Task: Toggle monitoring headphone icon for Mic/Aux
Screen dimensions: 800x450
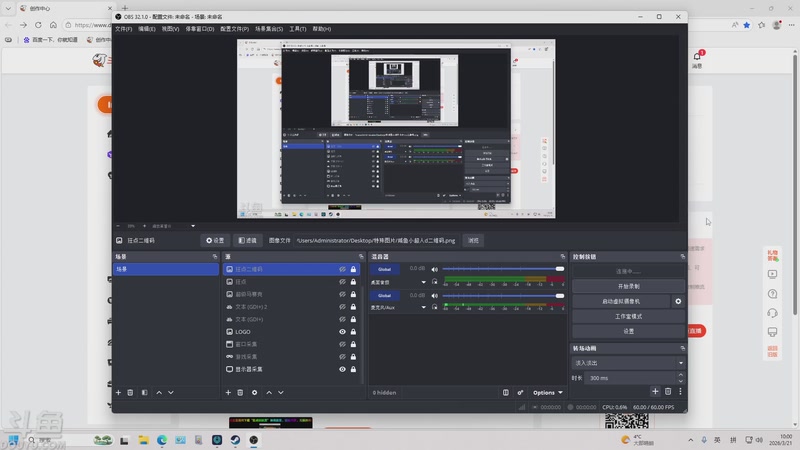Action: point(435,307)
